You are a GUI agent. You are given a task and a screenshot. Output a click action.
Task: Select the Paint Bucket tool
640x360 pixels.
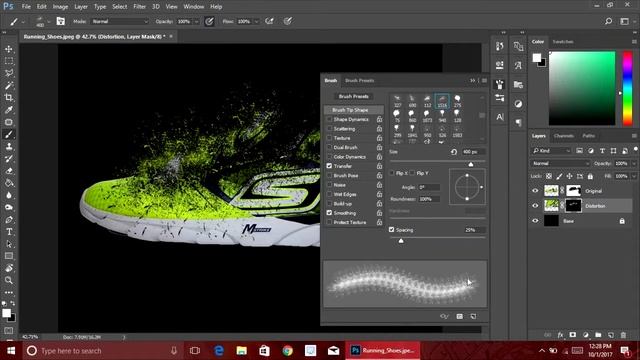tap(9, 183)
